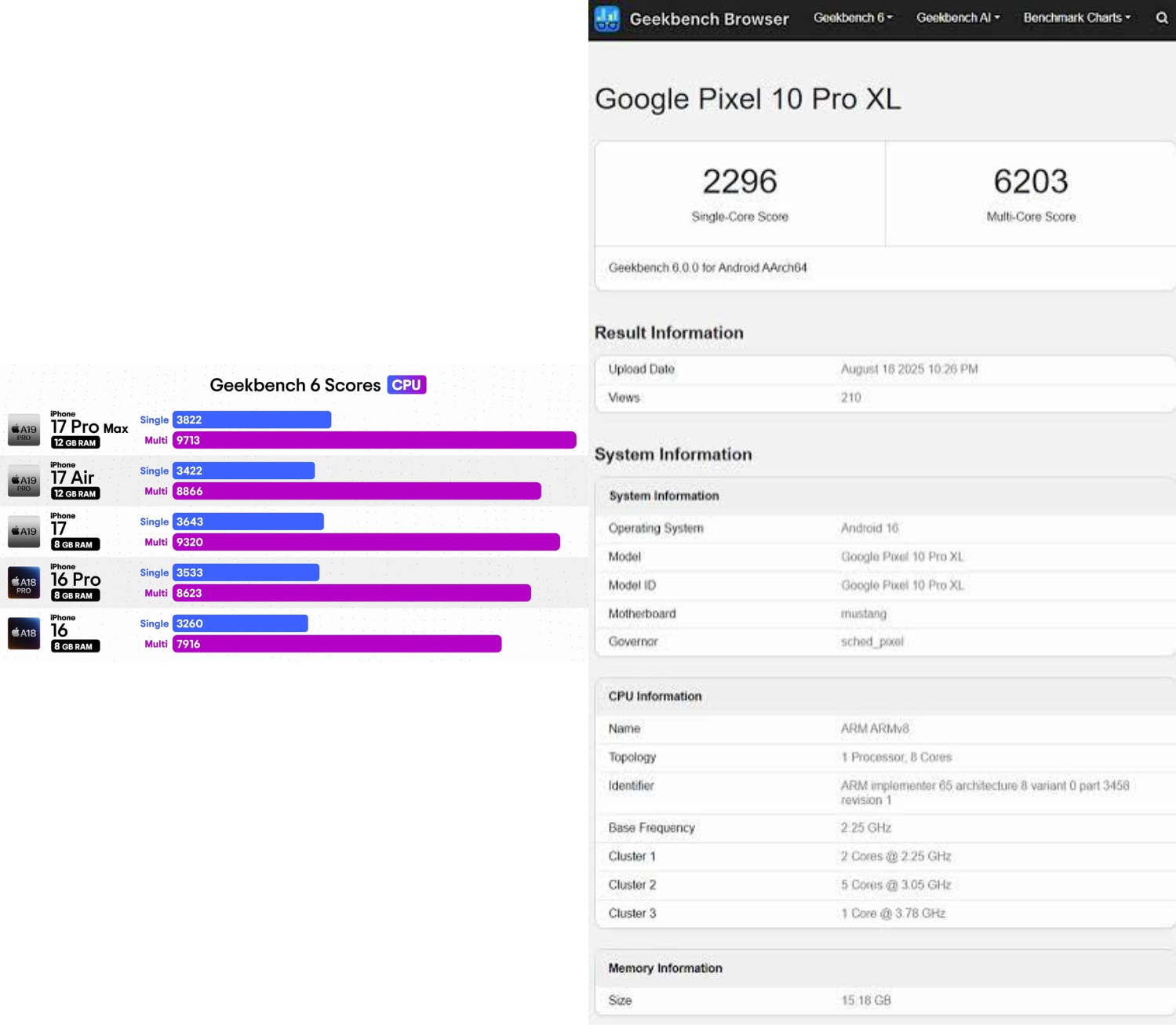Expand the Benchmark Charts dropdown
Screen dimensions: 1176x1025
(1077, 18)
